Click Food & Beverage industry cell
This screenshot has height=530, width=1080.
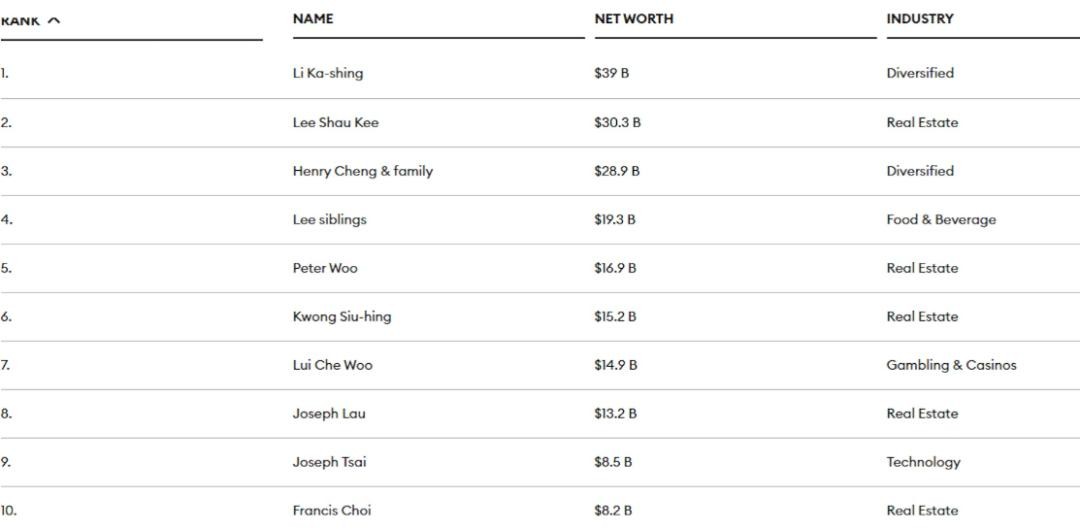[x=940, y=220]
